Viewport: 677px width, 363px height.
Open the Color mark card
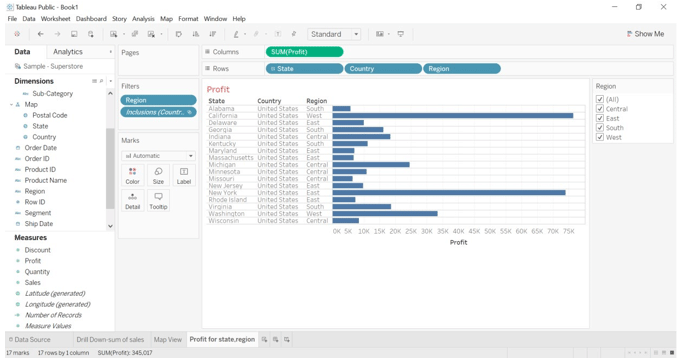(x=133, y=176)
